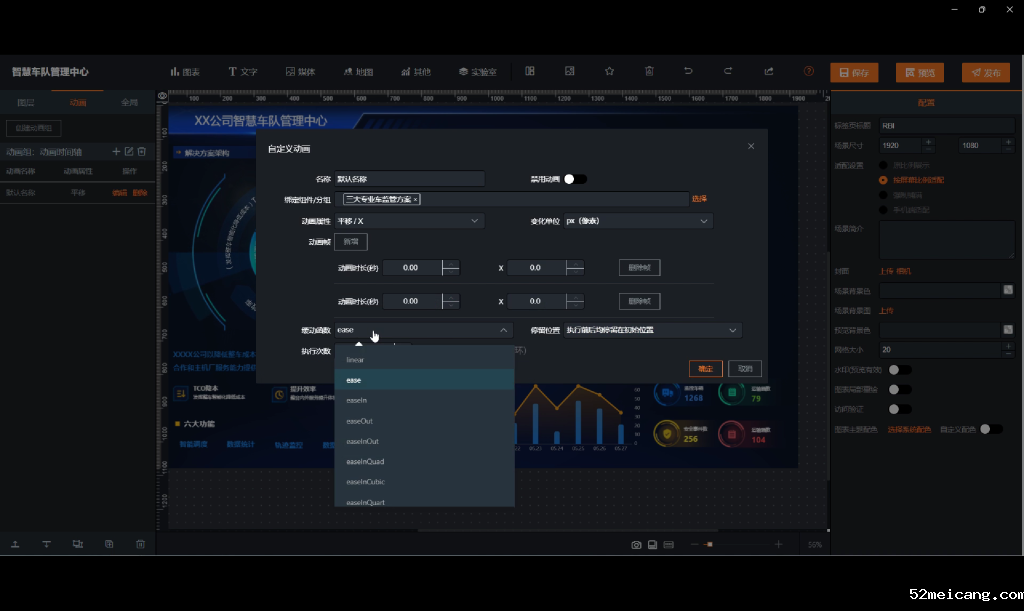1024x611 pixels.
Task: Expand the 动画属性 平移/X dropdown
Action: (409, 221)
